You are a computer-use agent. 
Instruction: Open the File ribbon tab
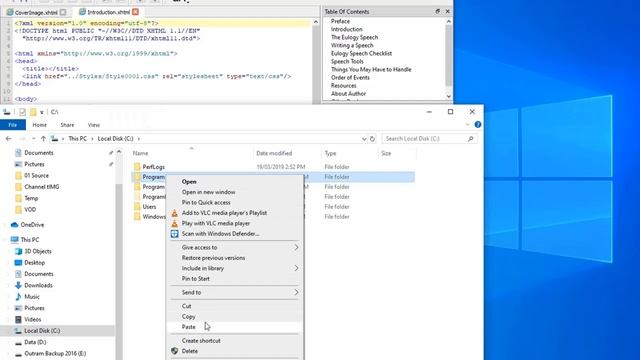tap(13, 125)
